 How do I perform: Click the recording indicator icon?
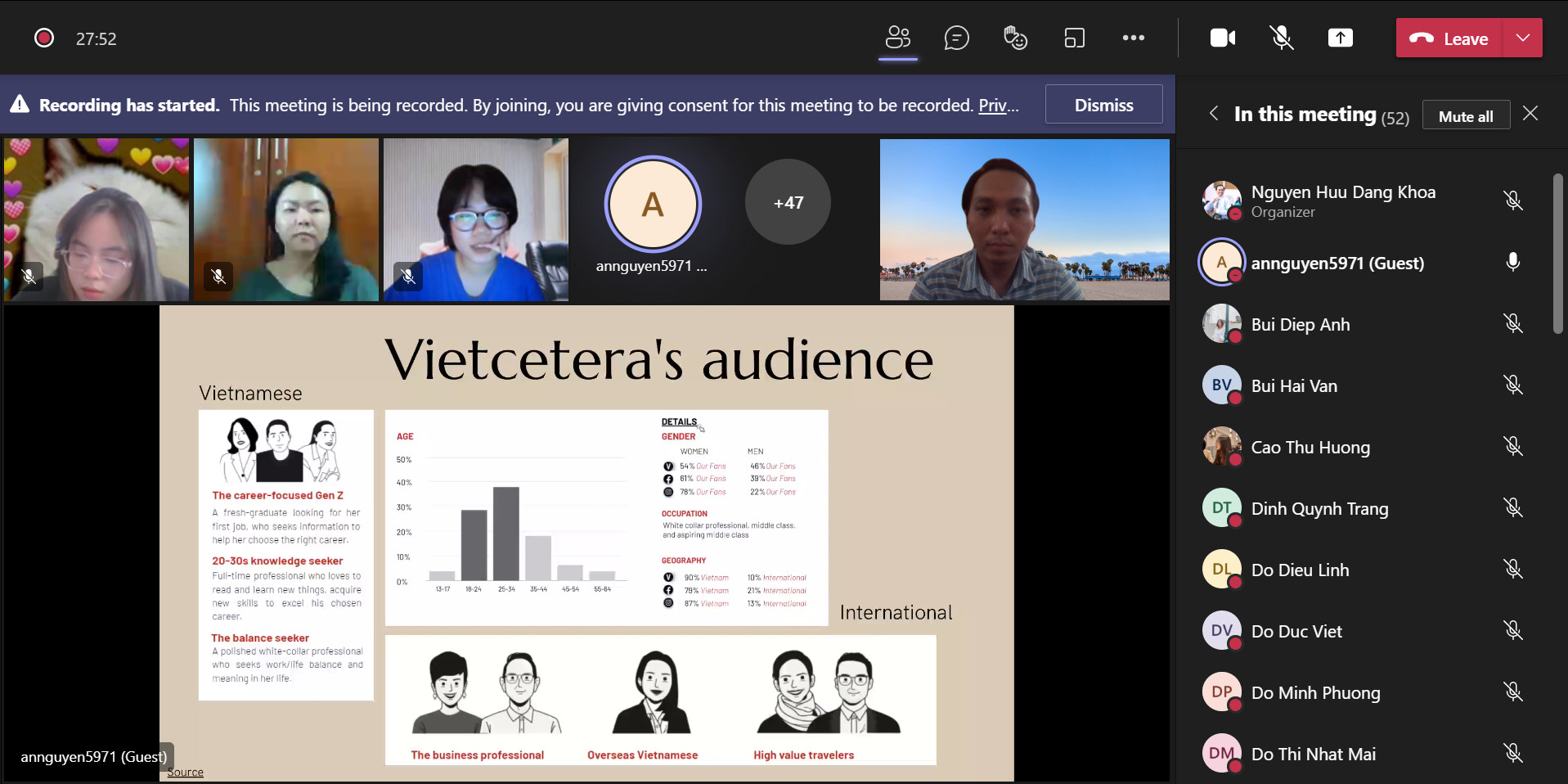tap(44, 38)
